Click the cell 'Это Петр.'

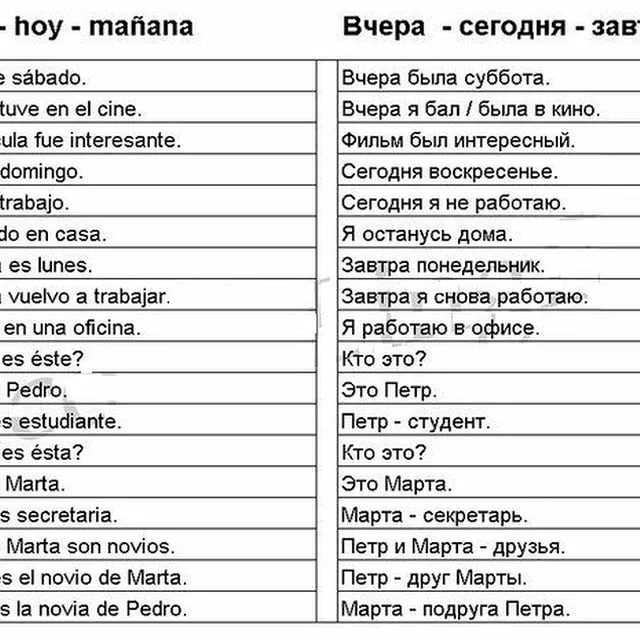(x=489, y=389)
